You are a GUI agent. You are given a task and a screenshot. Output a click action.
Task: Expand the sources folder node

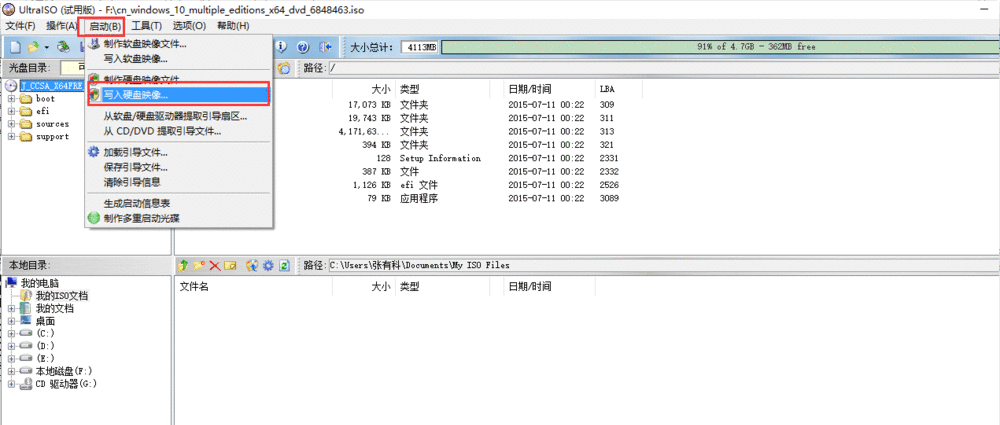point(11,124)
